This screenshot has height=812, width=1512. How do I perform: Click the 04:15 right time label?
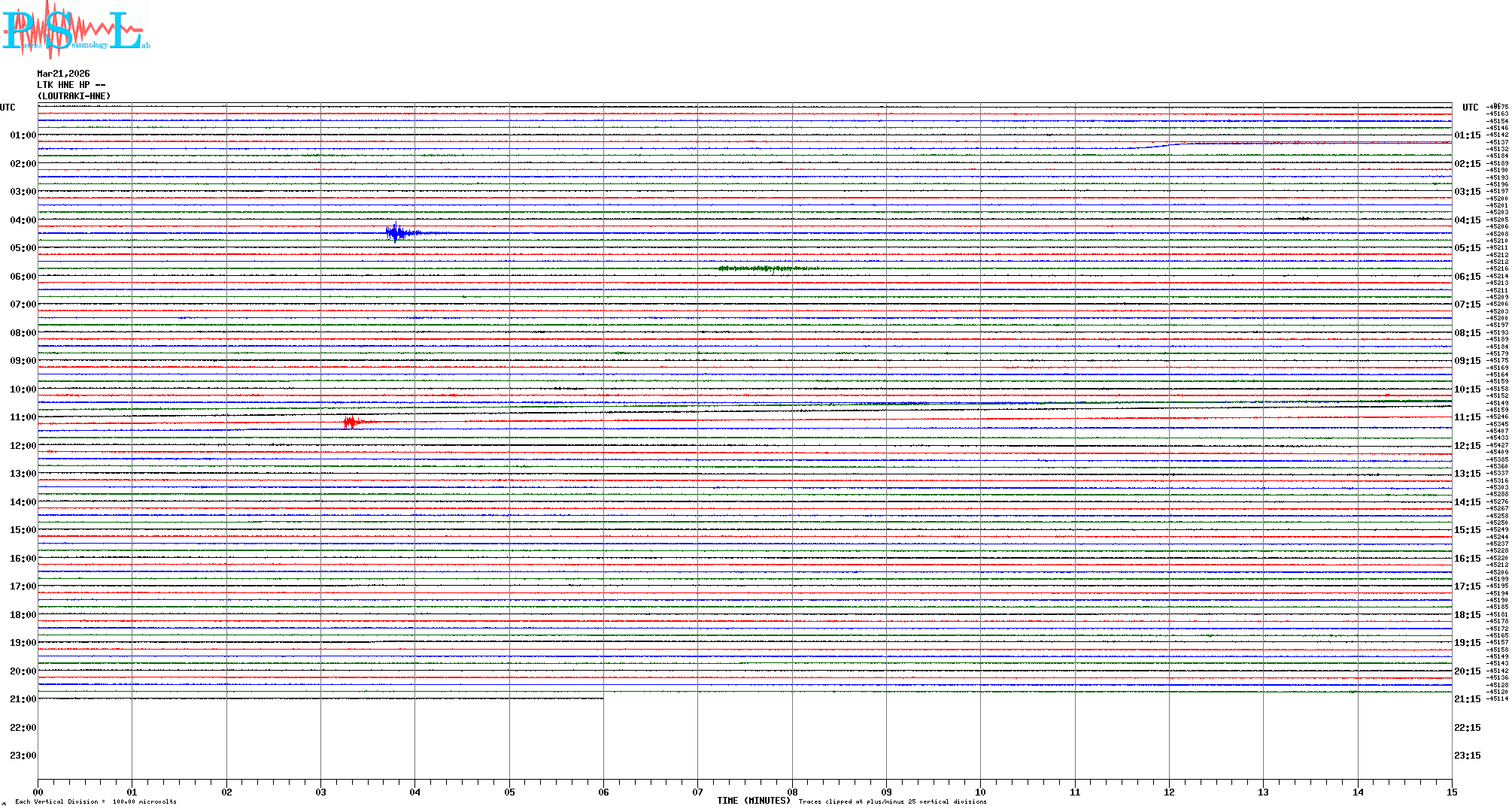[1467, 220]
